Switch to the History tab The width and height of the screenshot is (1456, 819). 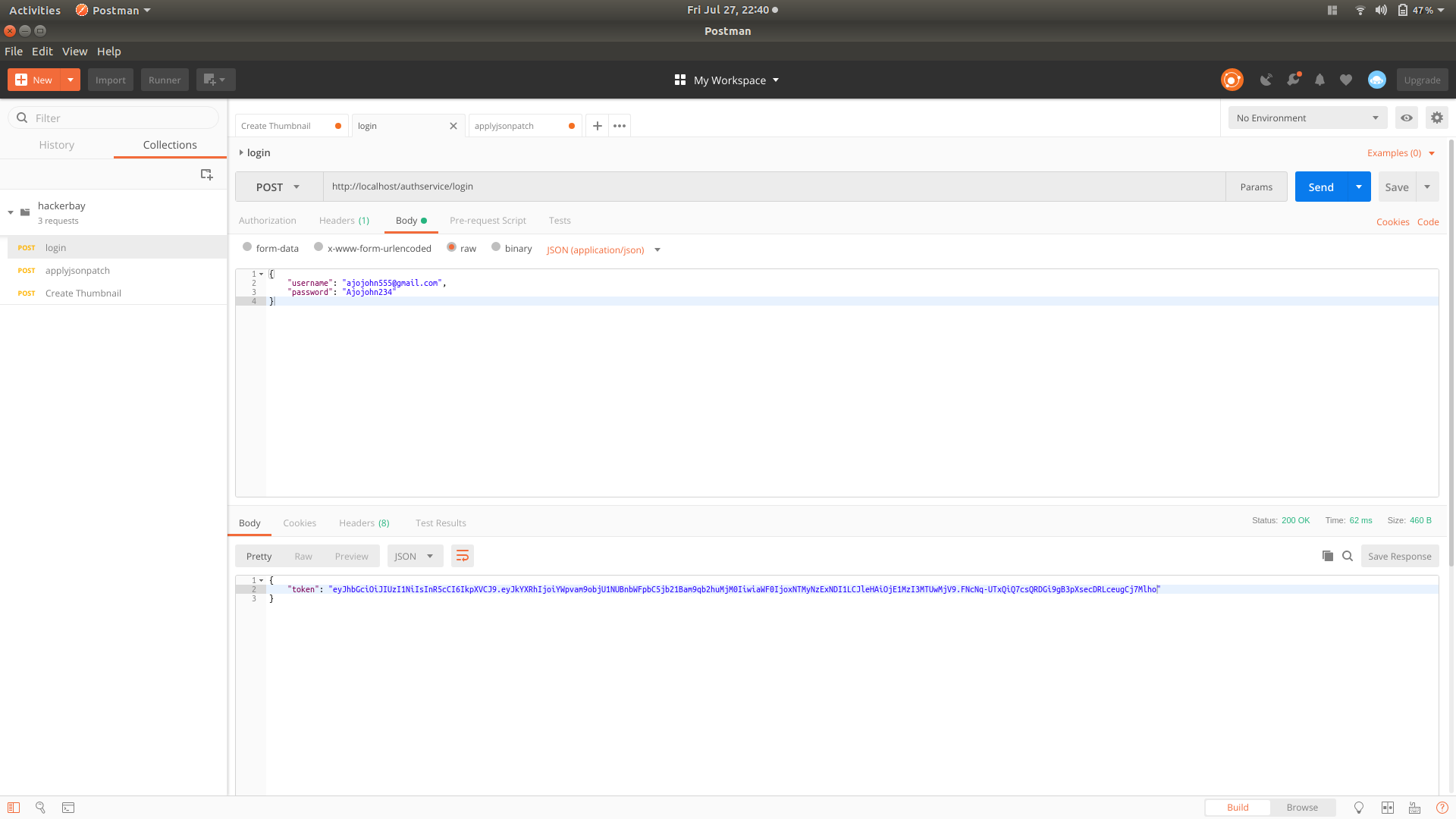pyautogui.click(x=57, y=145)
